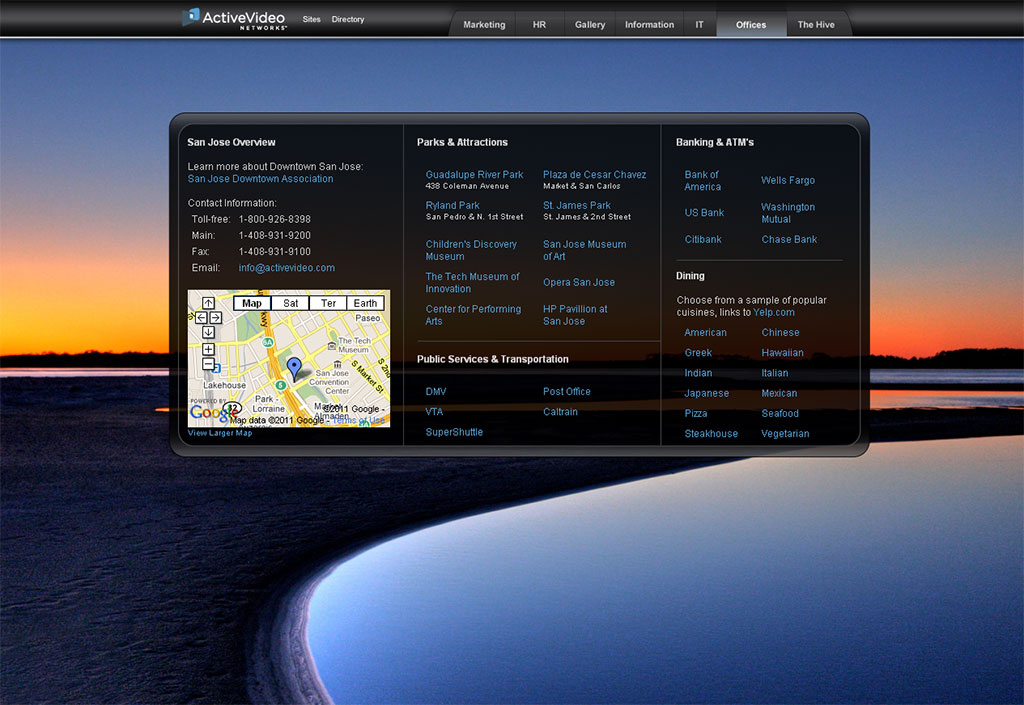The width and height of the screenshot is (1024, 705).
Task: Pan the map right with the arrow
Action: pyautogui.click(x=216, y=318)
